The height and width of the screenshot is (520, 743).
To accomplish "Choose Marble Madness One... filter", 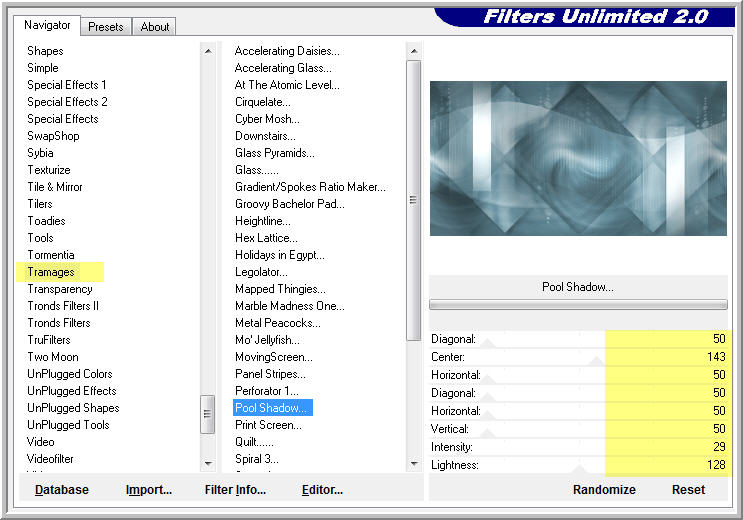I will coord(290,306).
